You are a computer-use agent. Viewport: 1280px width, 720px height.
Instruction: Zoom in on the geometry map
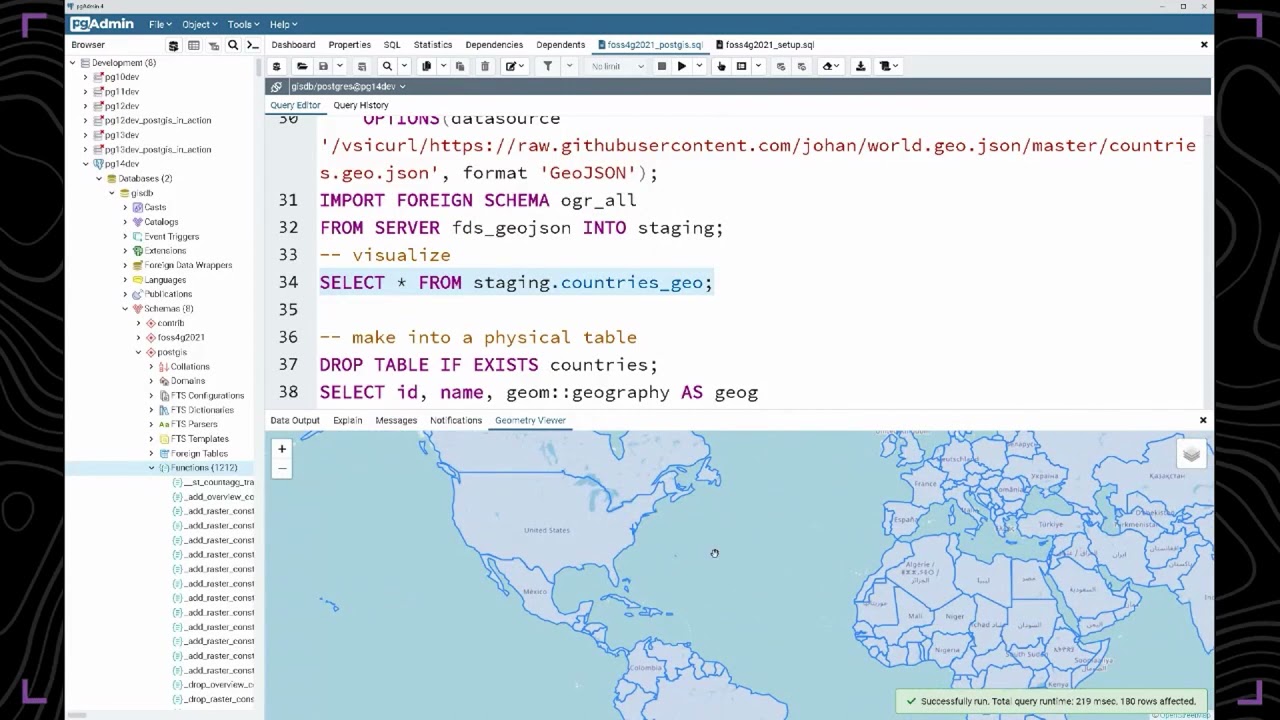(282, 450)
